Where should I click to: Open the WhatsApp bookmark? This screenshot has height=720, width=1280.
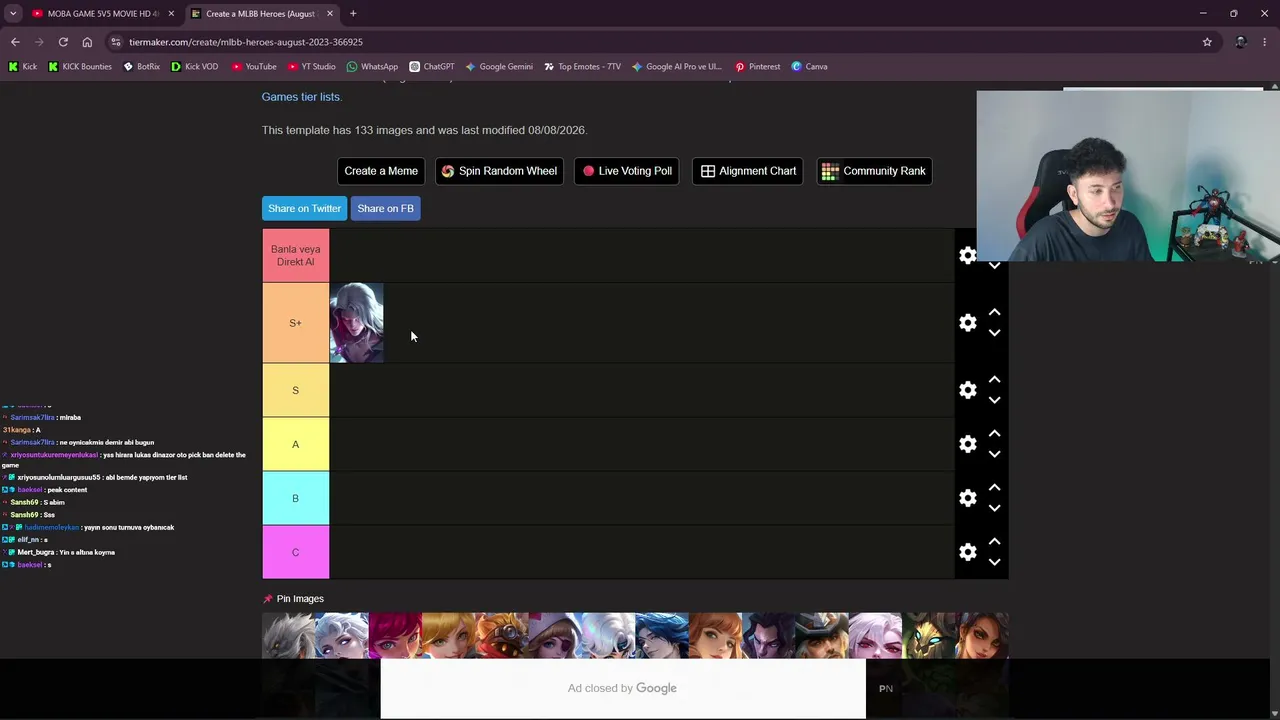point(372,67)
